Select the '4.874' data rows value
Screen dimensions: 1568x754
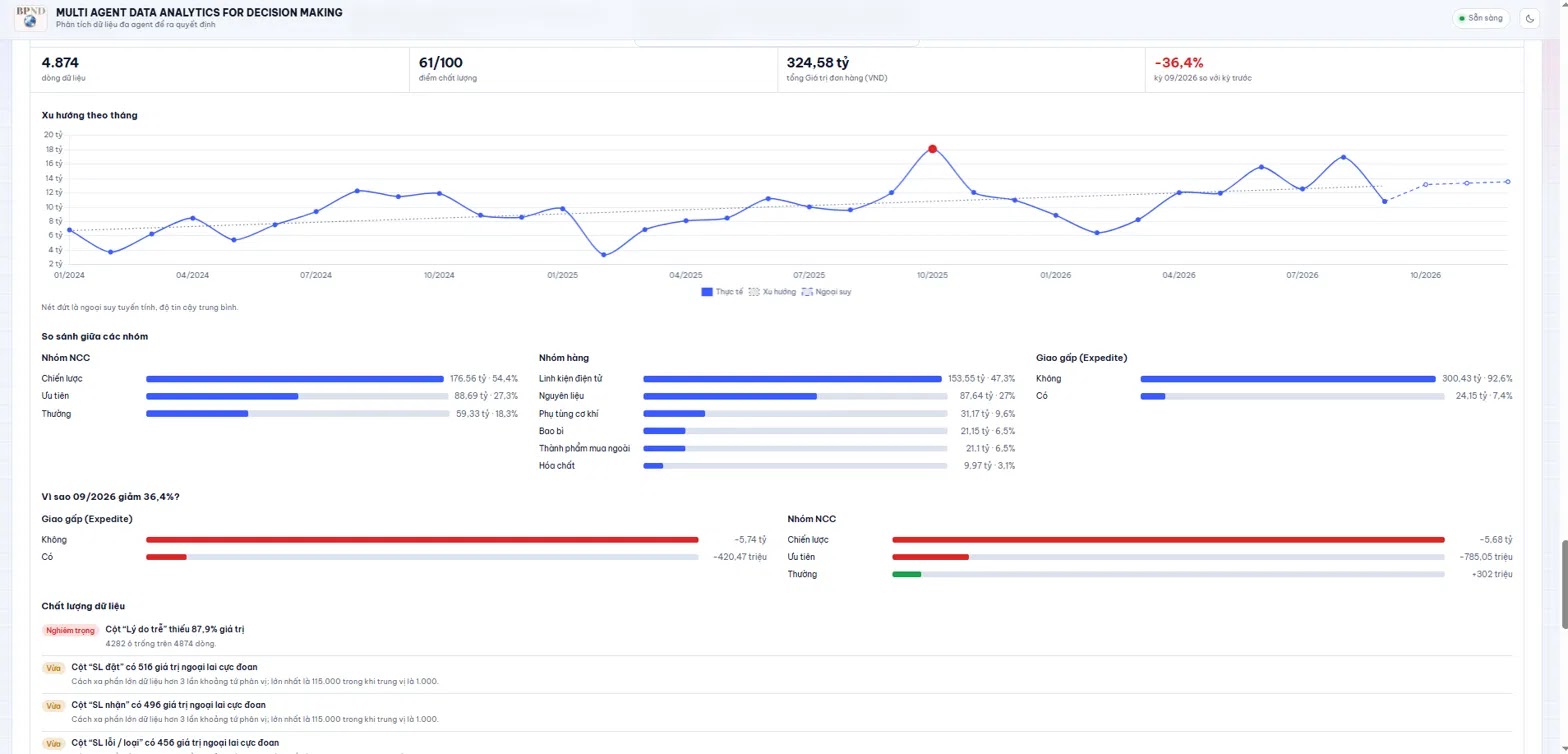tap(60, 62)
